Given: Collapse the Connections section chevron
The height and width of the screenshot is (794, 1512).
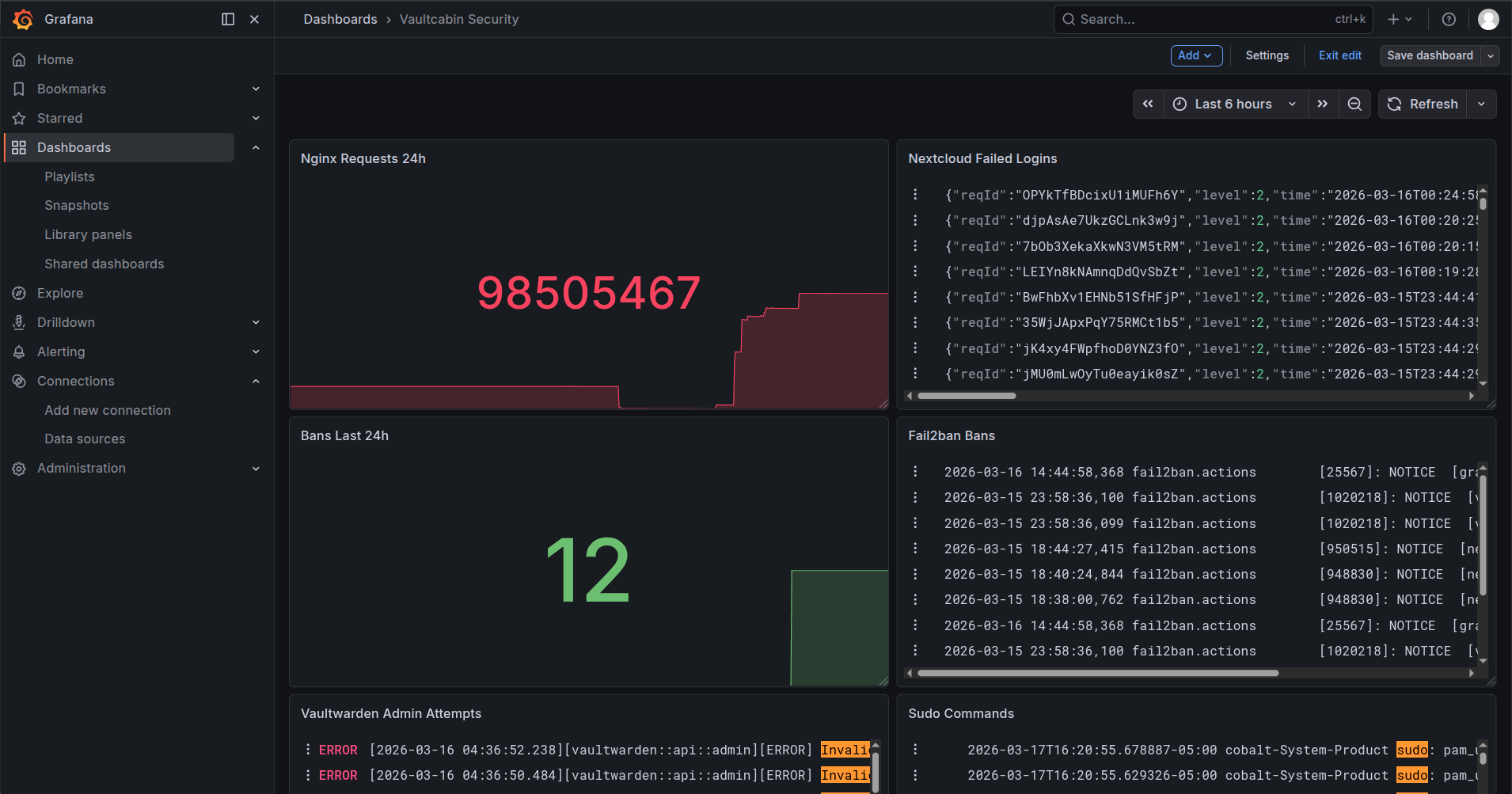Looking at the screenshot, I should click(x=256, y=381).
